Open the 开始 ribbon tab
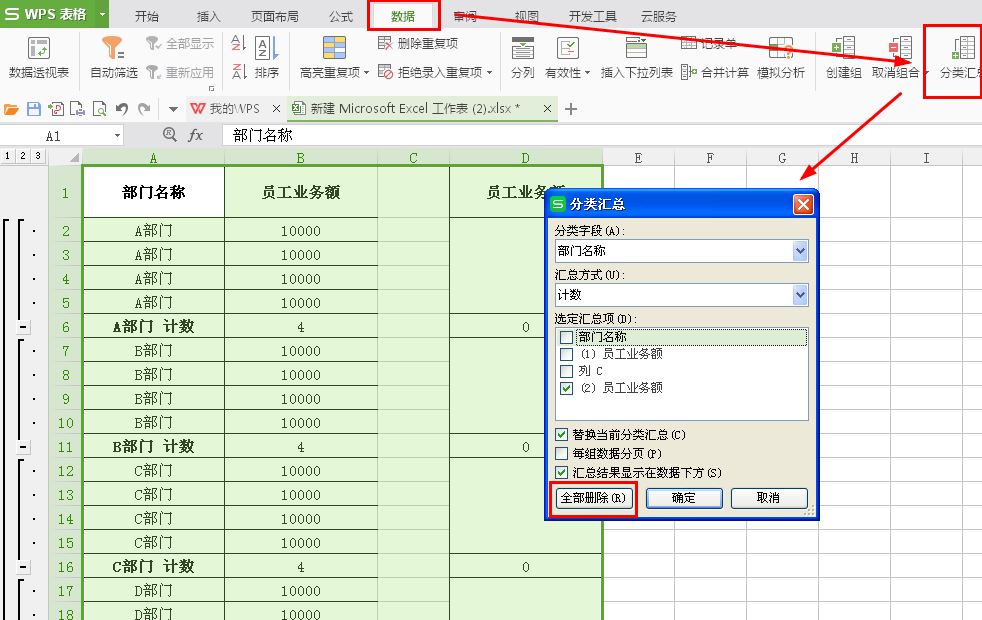Image resolution: width=982 pixels, height=620 pixels. click(147, 16)
